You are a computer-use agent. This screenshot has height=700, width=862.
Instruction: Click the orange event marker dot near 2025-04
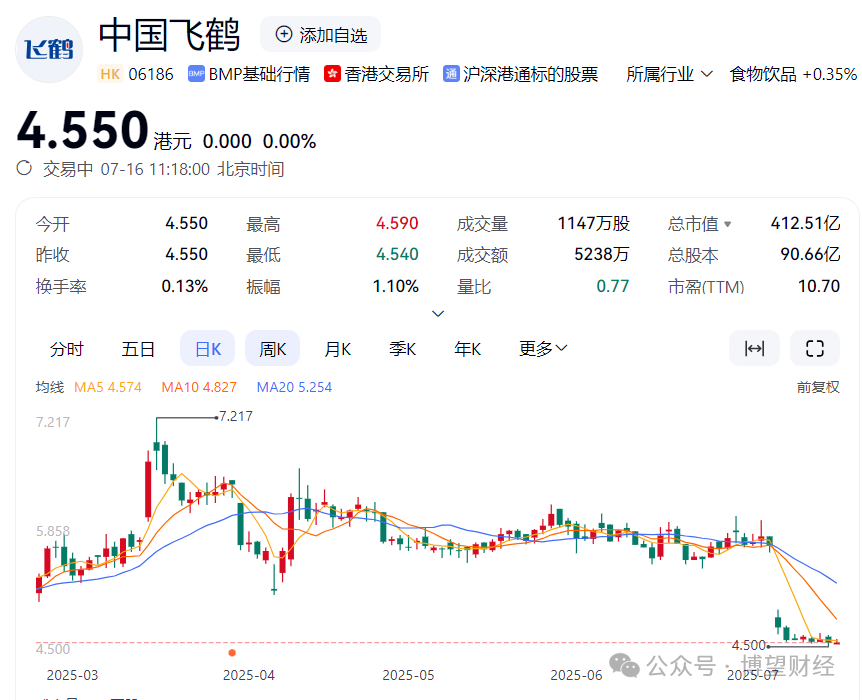point(232,653)
